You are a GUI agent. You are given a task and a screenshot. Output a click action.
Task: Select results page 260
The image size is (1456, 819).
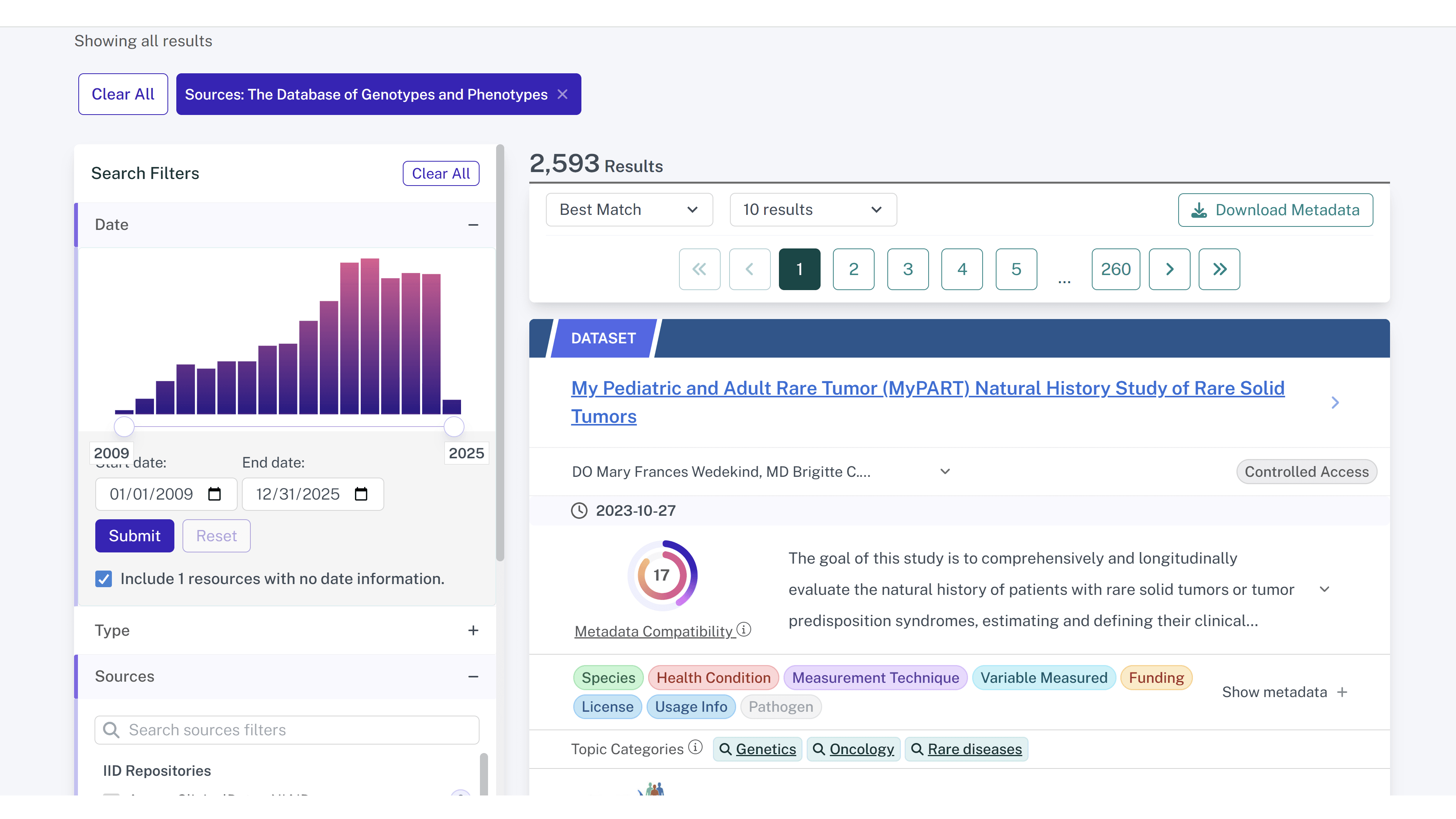coord(1116,269)
